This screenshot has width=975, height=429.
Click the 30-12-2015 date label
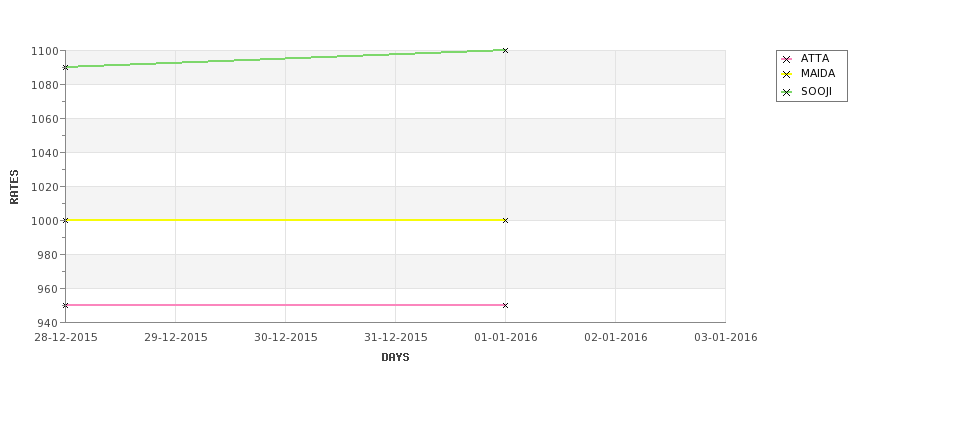(285, 337)
